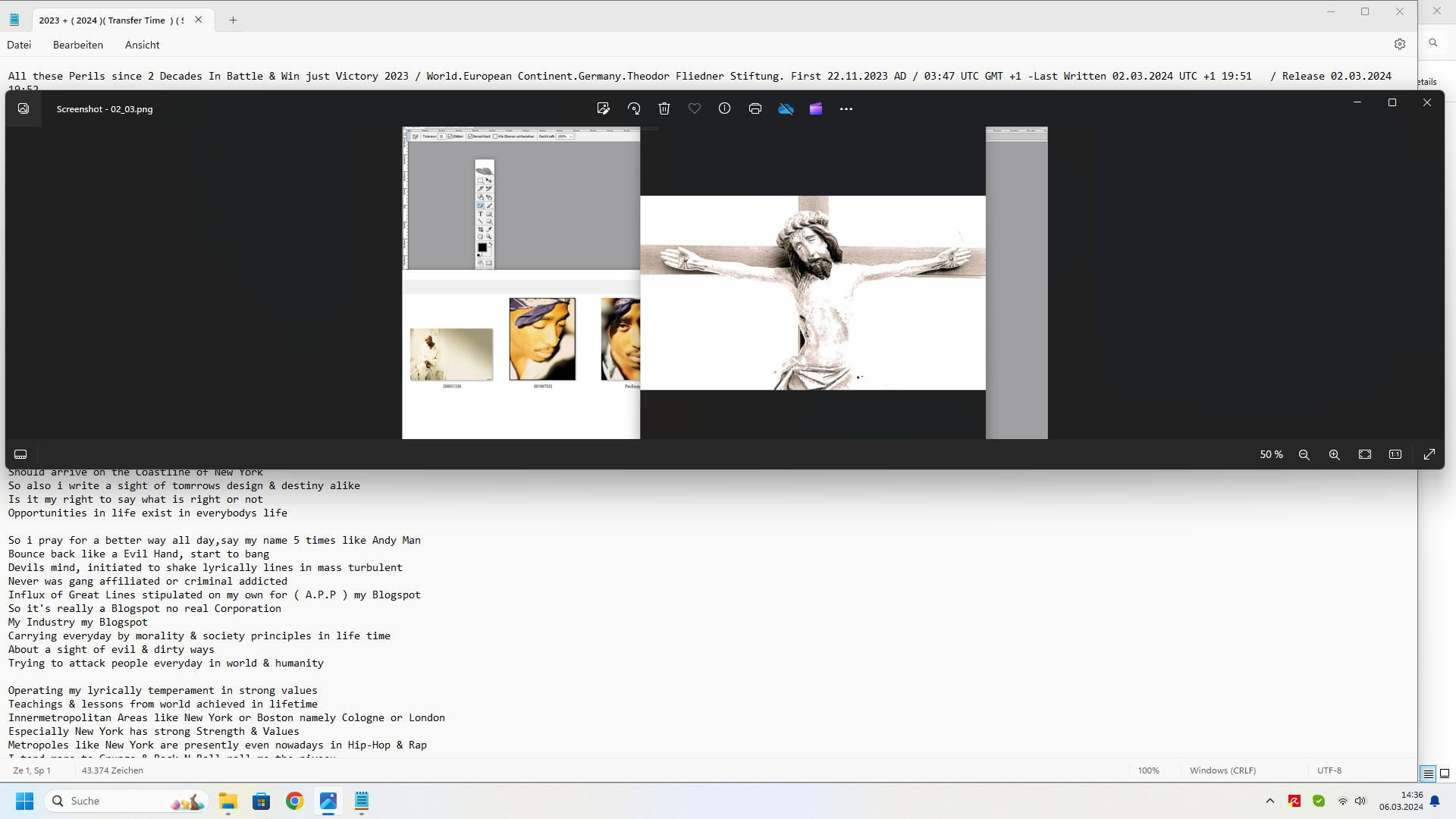Open File Explorer from the taskbar

228,801
